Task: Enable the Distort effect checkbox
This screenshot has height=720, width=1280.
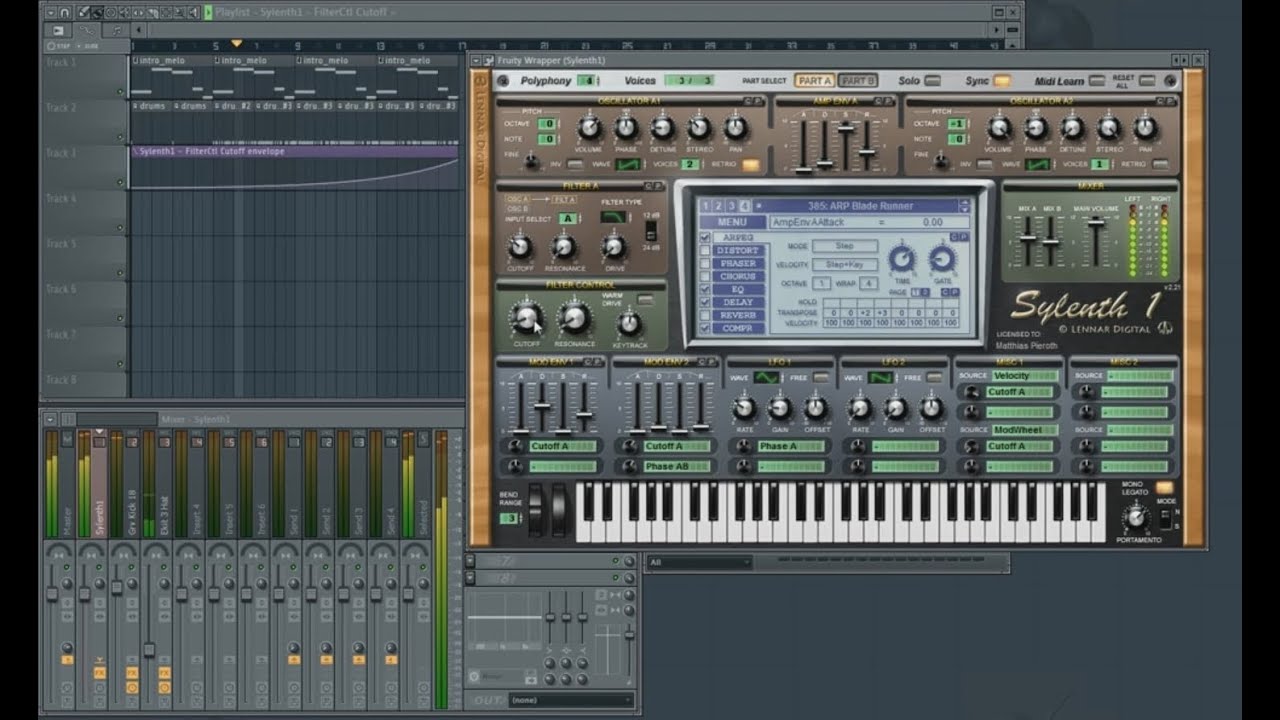Action: [706, 251]
